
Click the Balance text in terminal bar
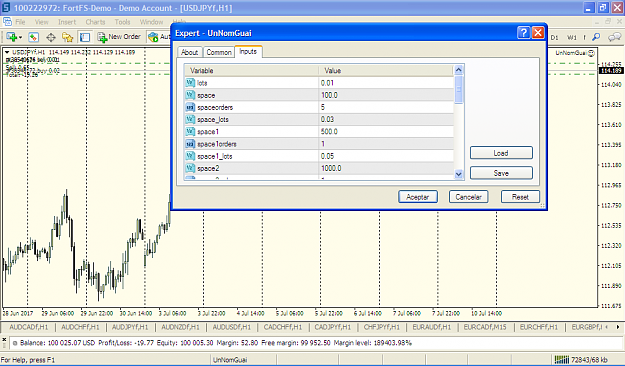point(57,343)
